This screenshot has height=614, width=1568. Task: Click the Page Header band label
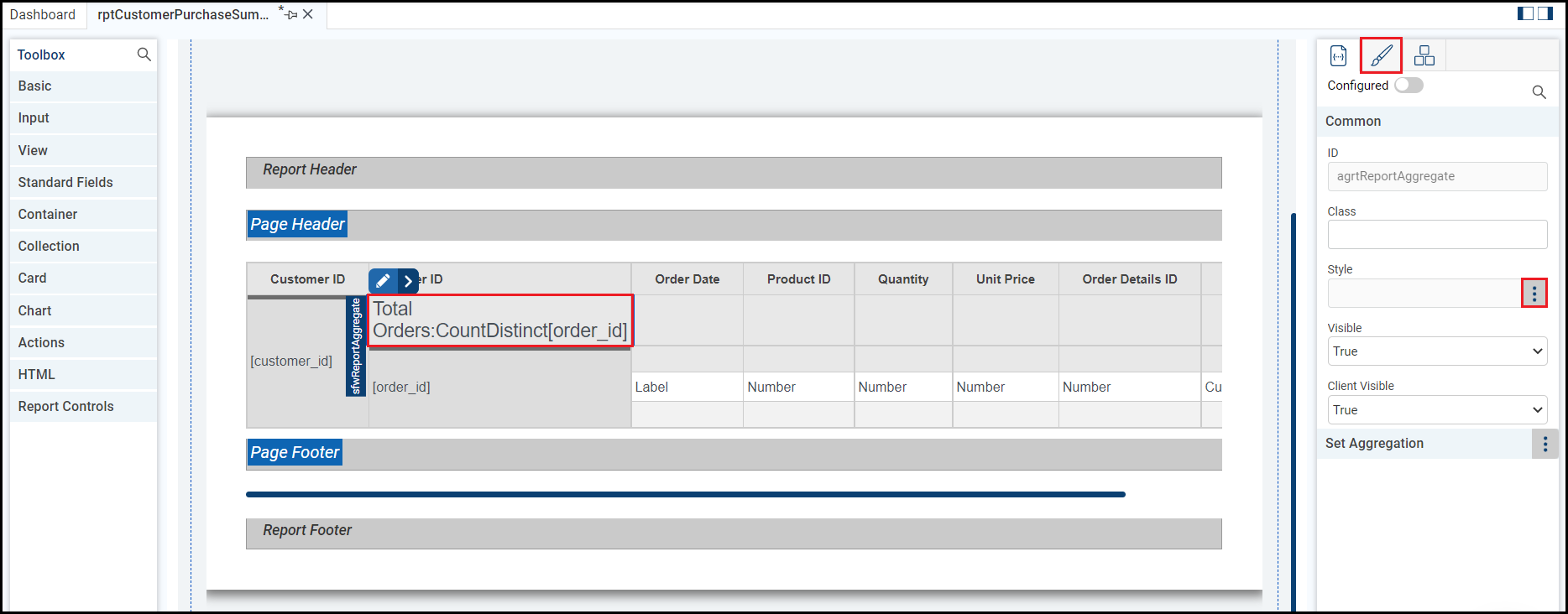pyautogui.click(x=297, y=225)
